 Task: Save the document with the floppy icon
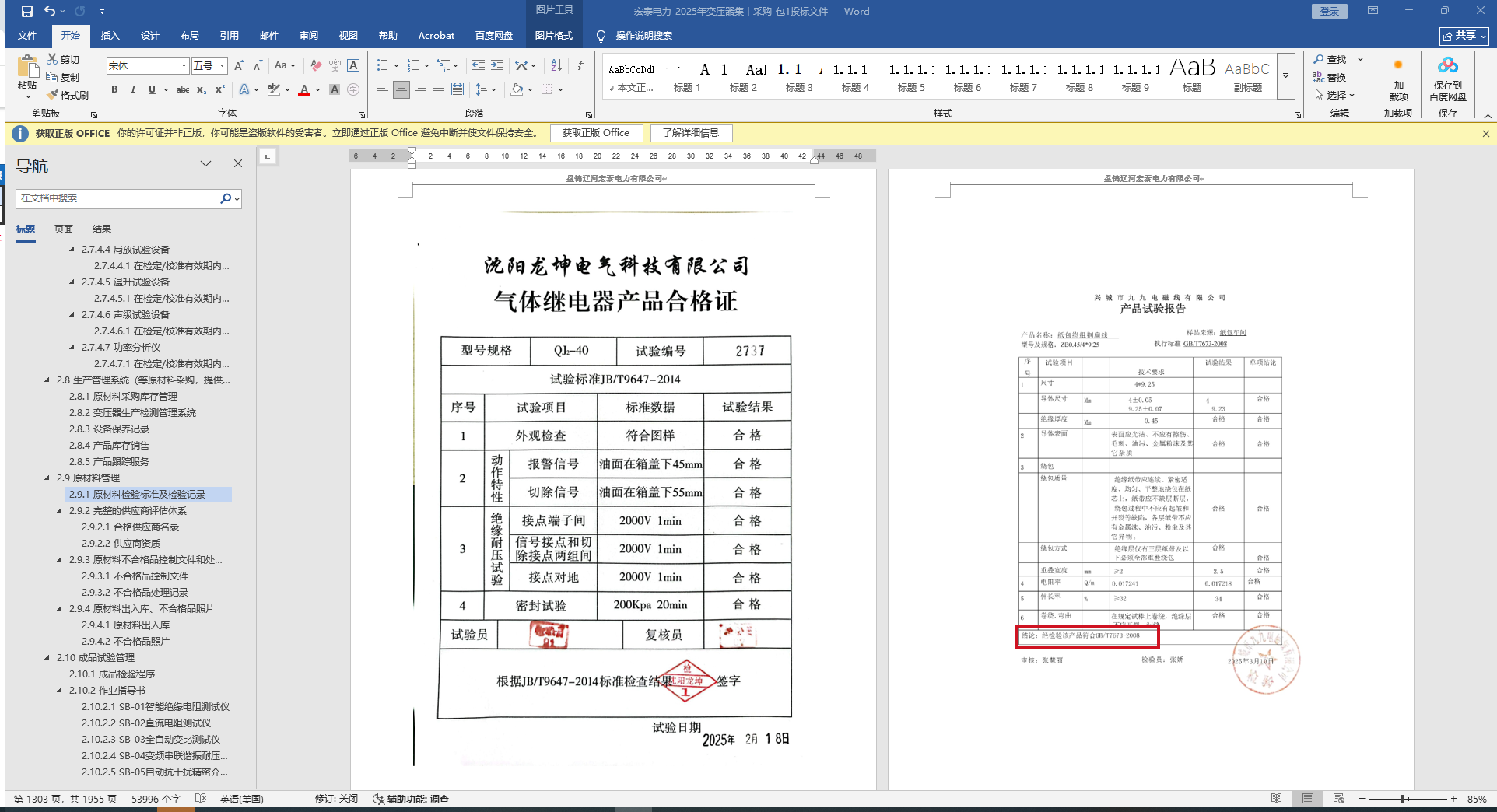[27, 12]
